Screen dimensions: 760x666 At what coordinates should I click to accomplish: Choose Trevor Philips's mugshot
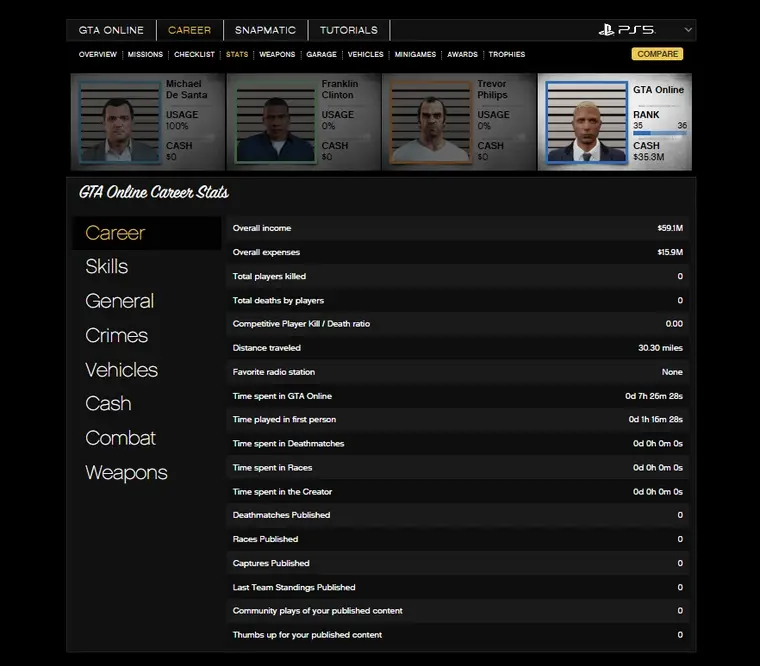pyautogui.click(x=430, y=122)
